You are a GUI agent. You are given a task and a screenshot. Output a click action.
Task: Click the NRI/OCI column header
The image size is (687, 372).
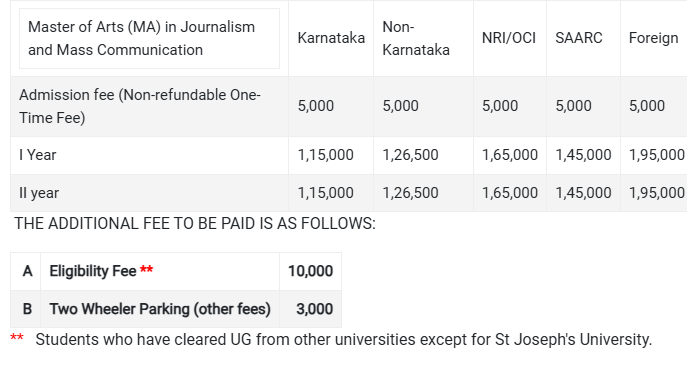[x=509, y=38]
